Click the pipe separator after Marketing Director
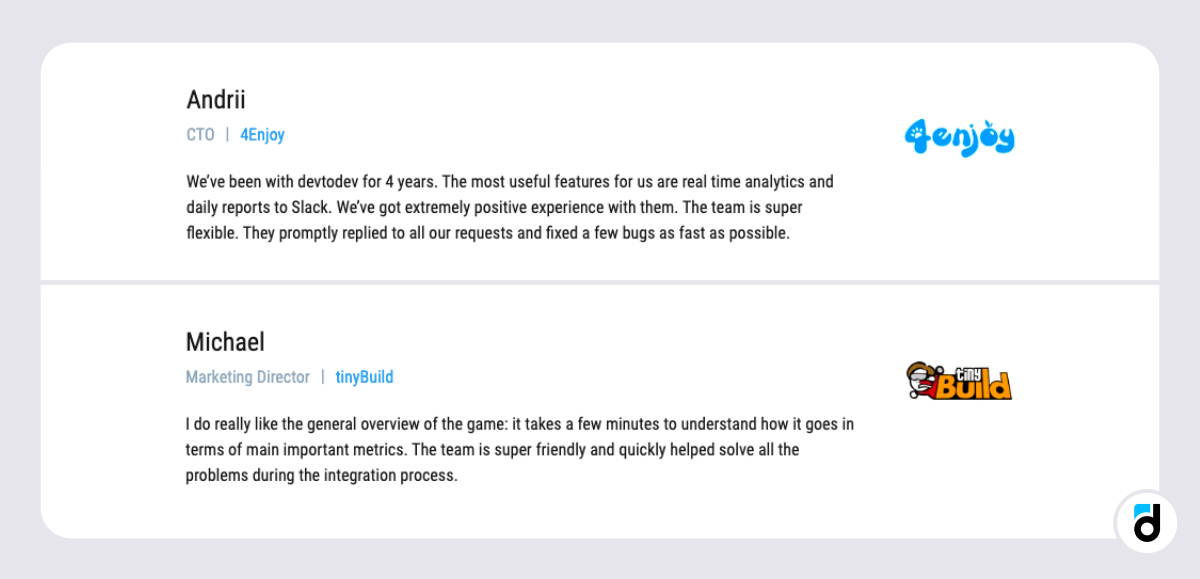This screenshot has height=579, width=1200. [x=323, y=377]
